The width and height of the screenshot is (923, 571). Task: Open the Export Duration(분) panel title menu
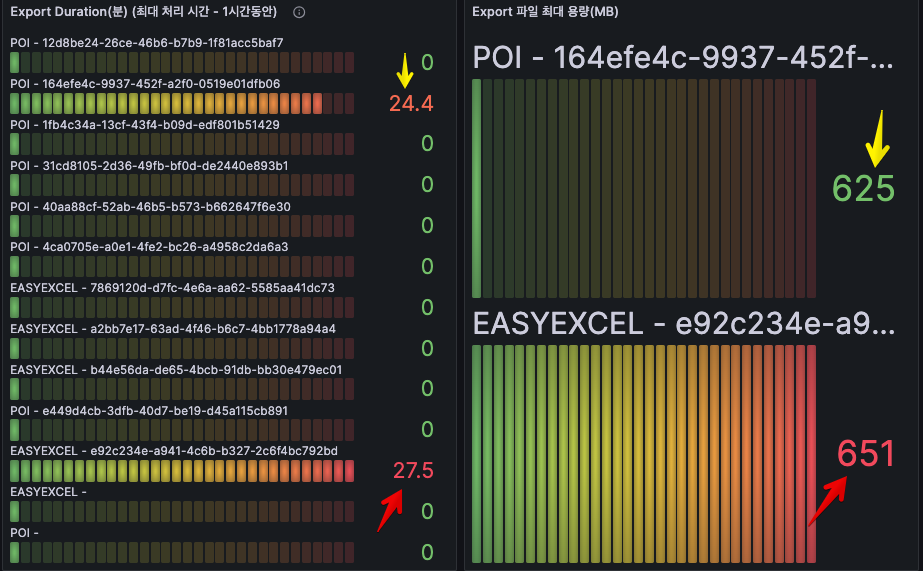(144, 12)
